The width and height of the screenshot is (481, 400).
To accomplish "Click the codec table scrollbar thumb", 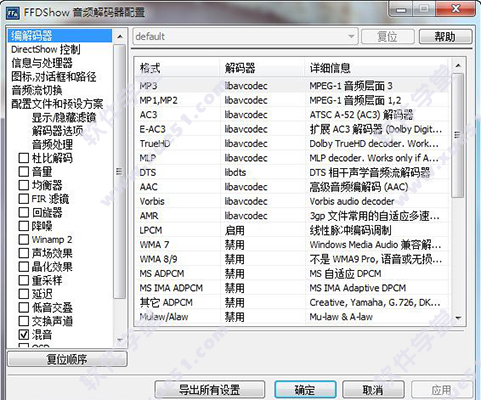I will (x=458, y=135).
